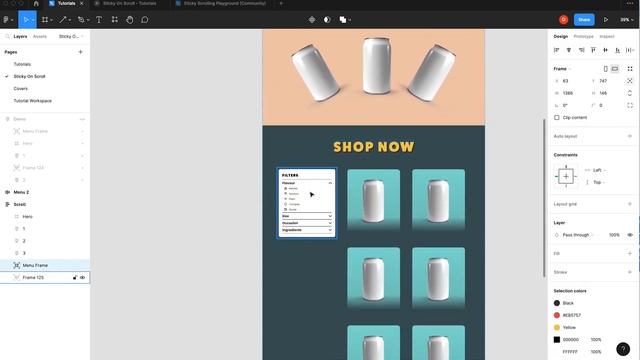Toggle lock on Frame 125 layer

75,278
